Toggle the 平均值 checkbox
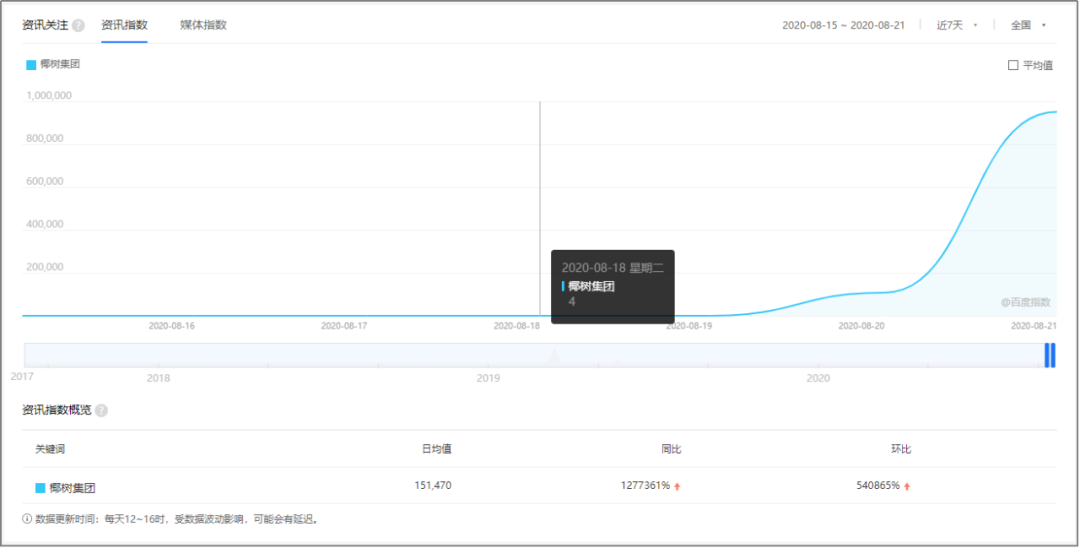Viewport: 1080px width, 548px height. [1013, 65]
